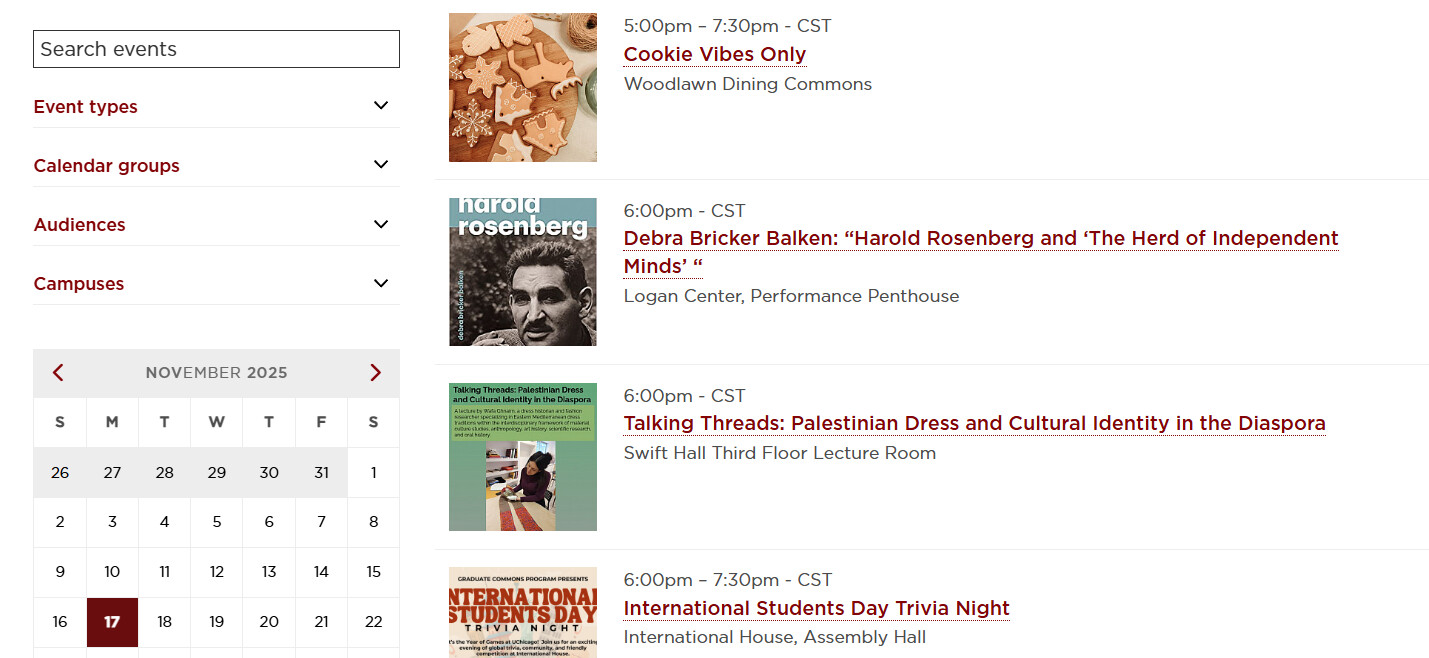Click the Talking Threads poster thumbnail

tap(523, 457)
